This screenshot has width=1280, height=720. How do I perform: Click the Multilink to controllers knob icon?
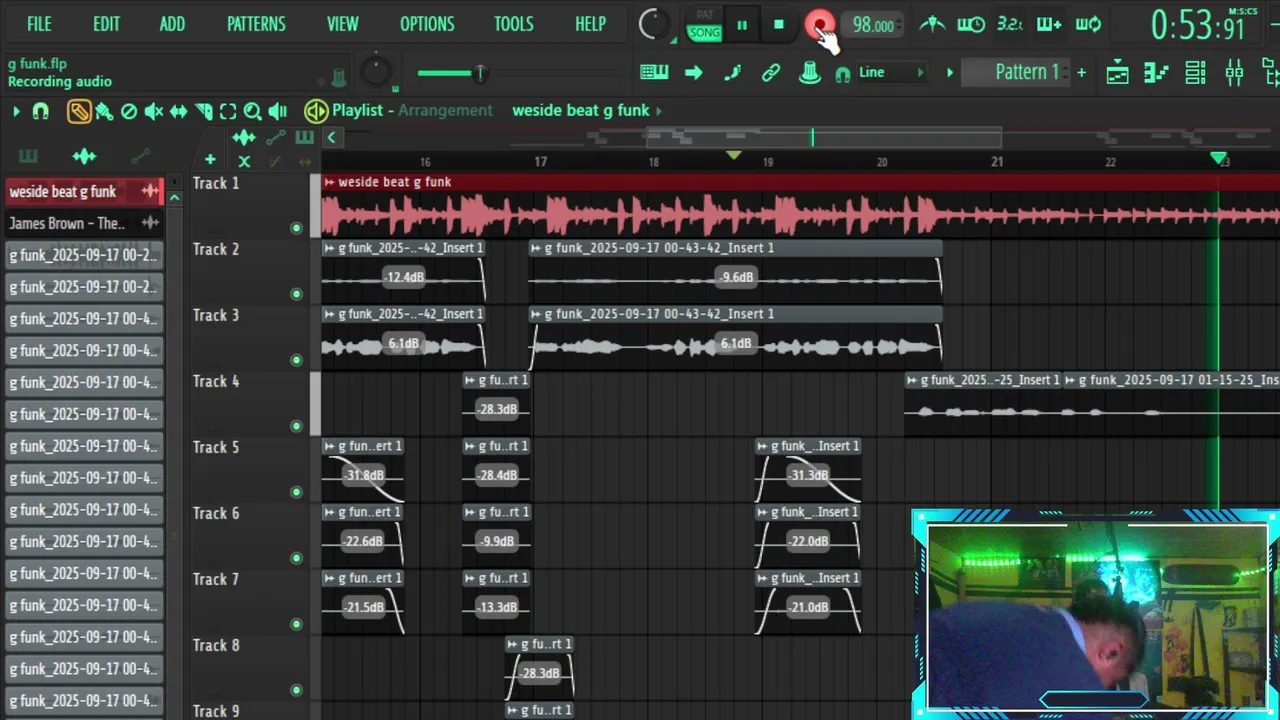point(809,72)
